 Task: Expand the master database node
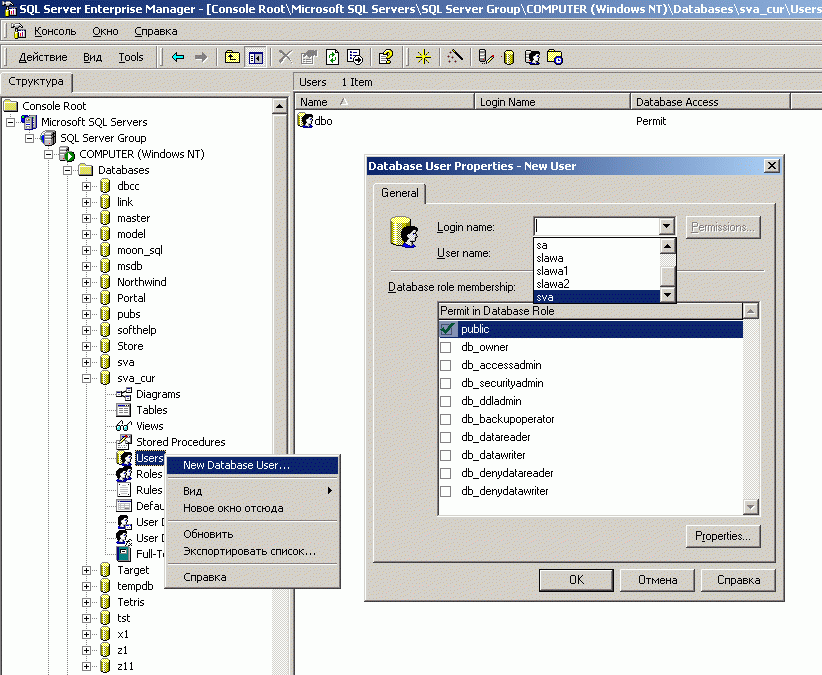(86, 219)
